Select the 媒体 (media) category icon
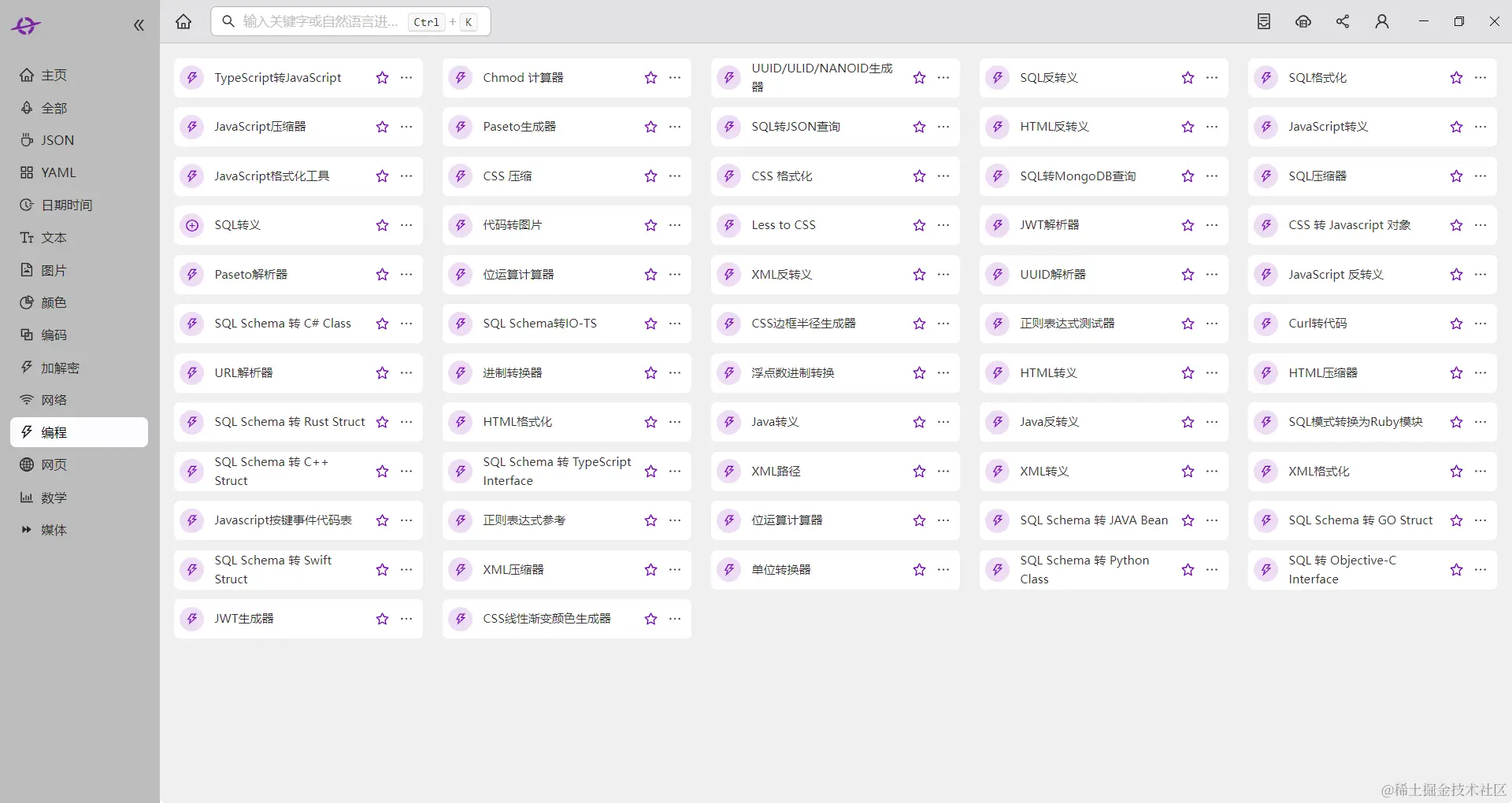 [27, 530]
